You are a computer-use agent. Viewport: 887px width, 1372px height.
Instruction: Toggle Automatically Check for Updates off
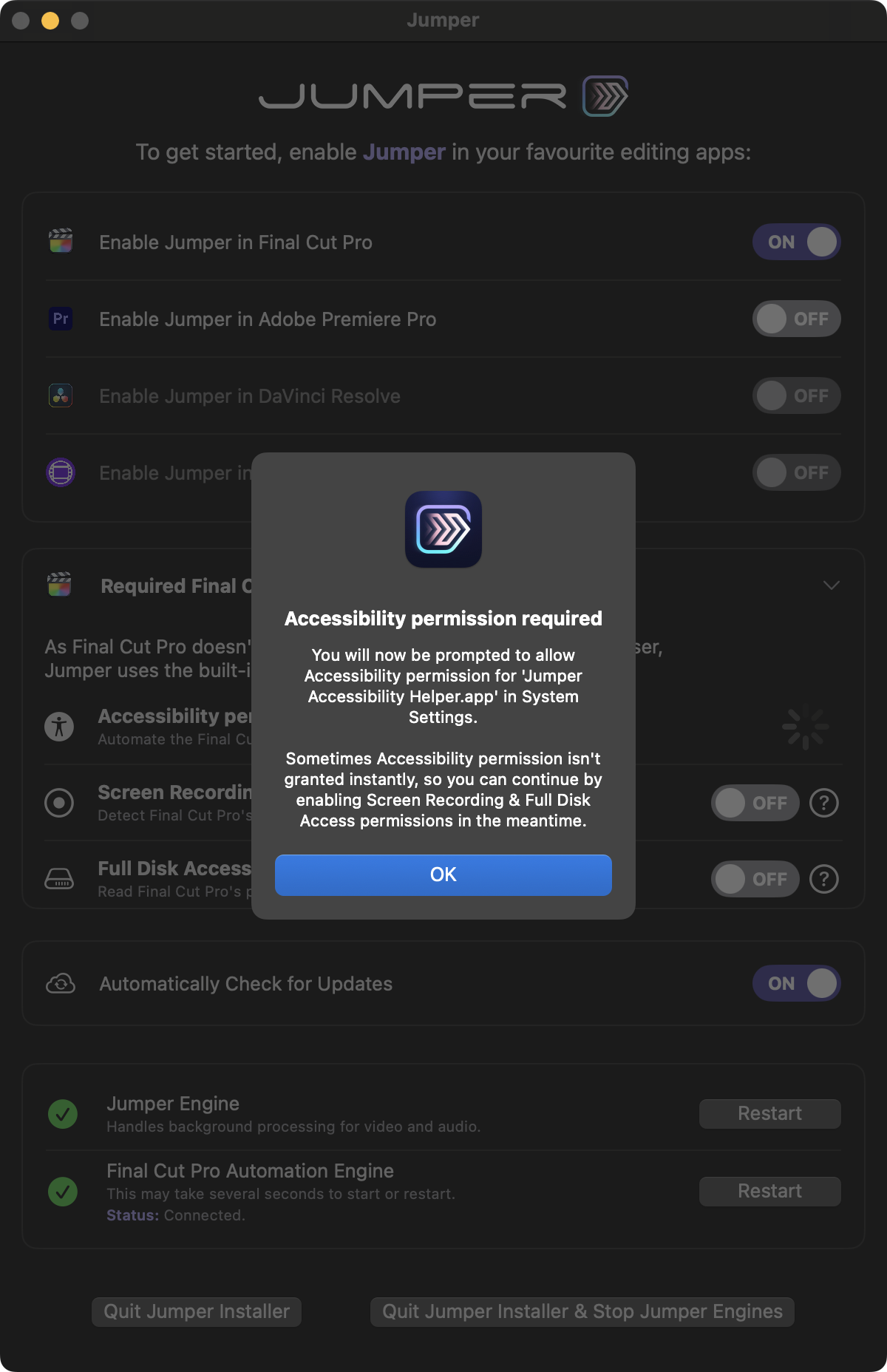click(x=796, y=984)
